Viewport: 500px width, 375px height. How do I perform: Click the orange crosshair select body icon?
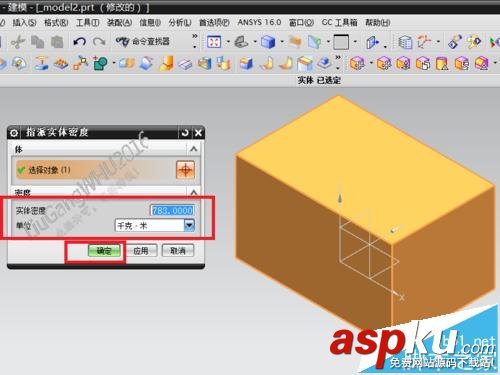185,170
